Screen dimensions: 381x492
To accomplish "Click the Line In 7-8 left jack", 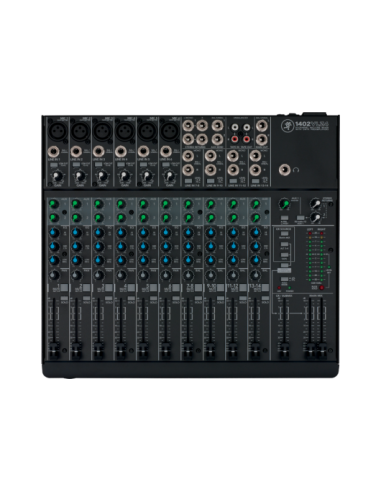I will point(188,156).
